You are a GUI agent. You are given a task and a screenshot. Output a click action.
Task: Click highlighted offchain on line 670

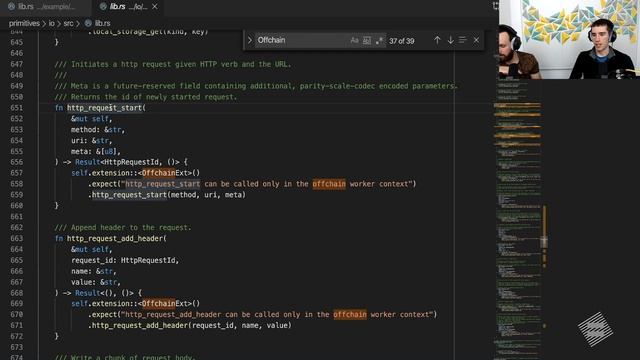click(x=350, y=315)
